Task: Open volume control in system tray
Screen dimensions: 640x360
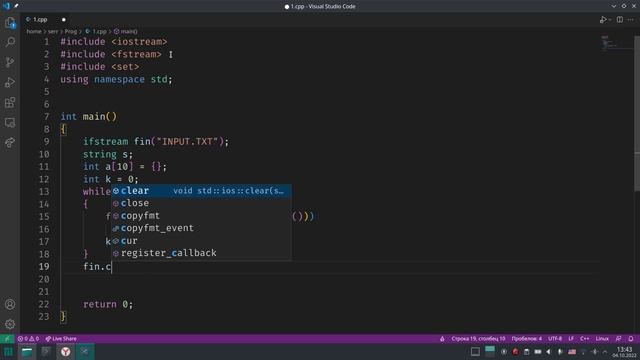Action: pyautogui.click(x=549, y=352)
